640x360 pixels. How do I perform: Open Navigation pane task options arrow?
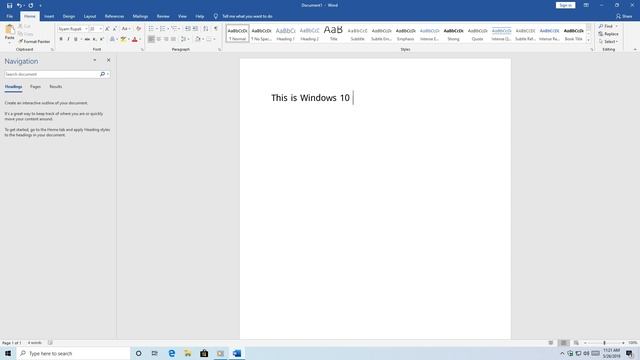point(95,60)
